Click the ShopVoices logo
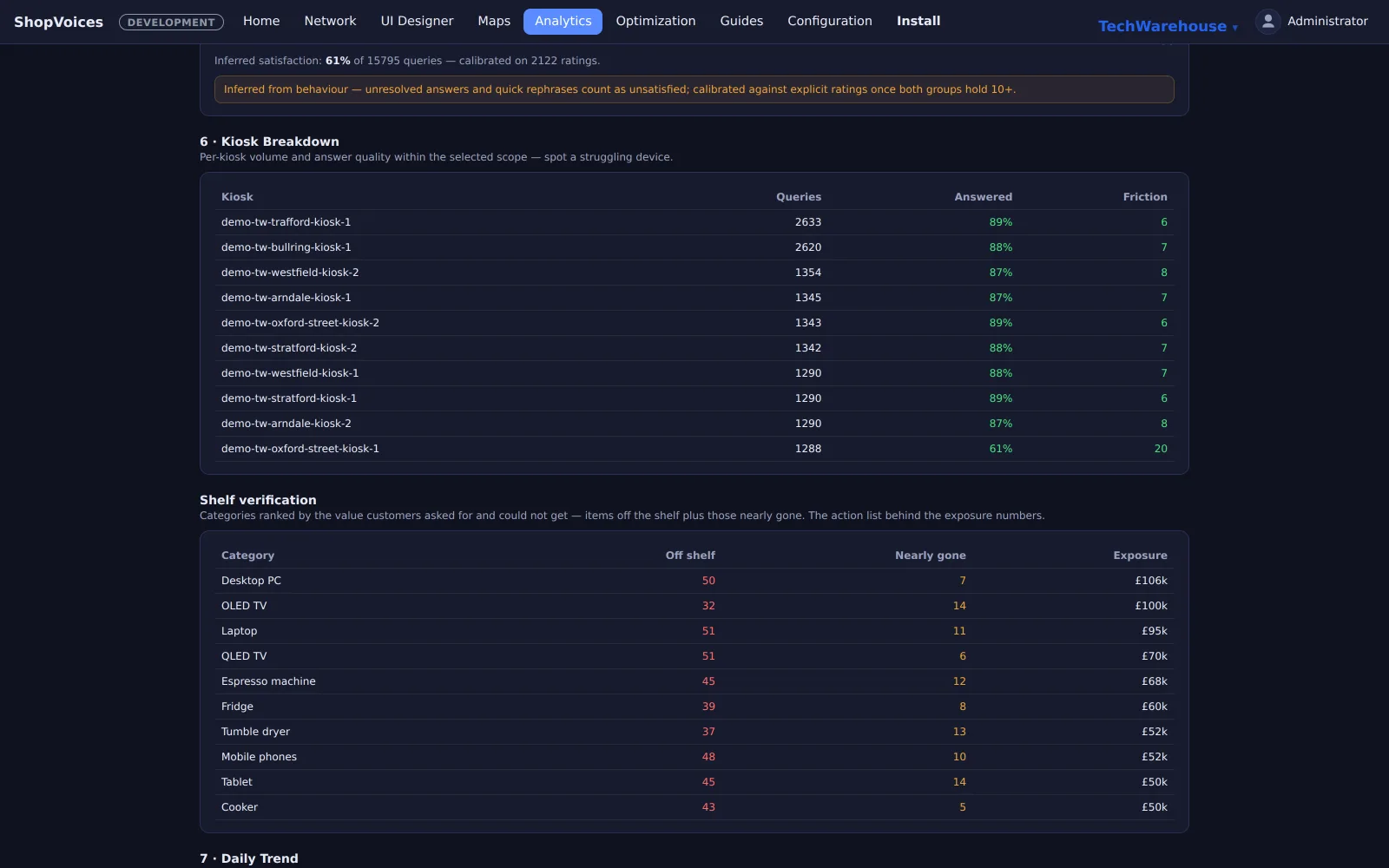This screenshot has width=1389, height=868. (x=58, y=22)
